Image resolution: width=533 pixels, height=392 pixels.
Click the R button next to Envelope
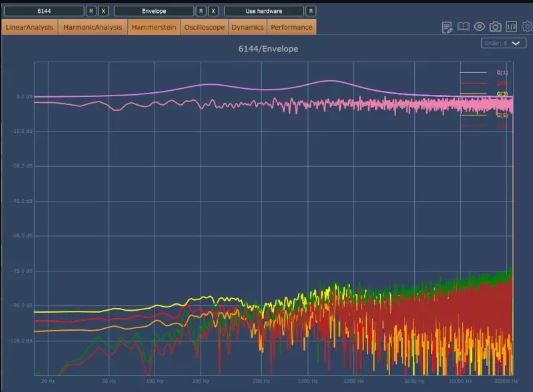pos(201,11)
